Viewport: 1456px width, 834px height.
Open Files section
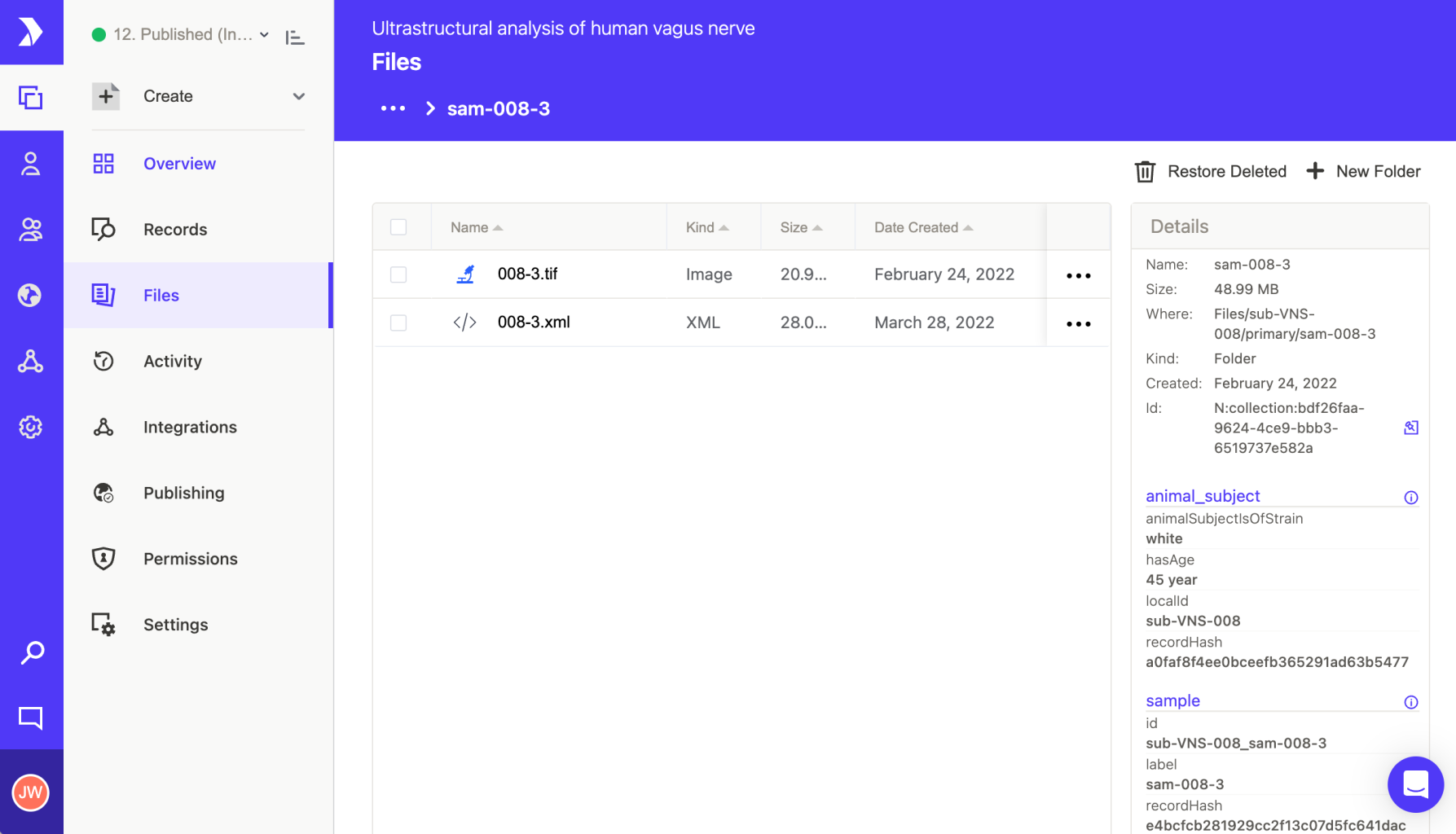pyautogui.click(x=198, y=296)
